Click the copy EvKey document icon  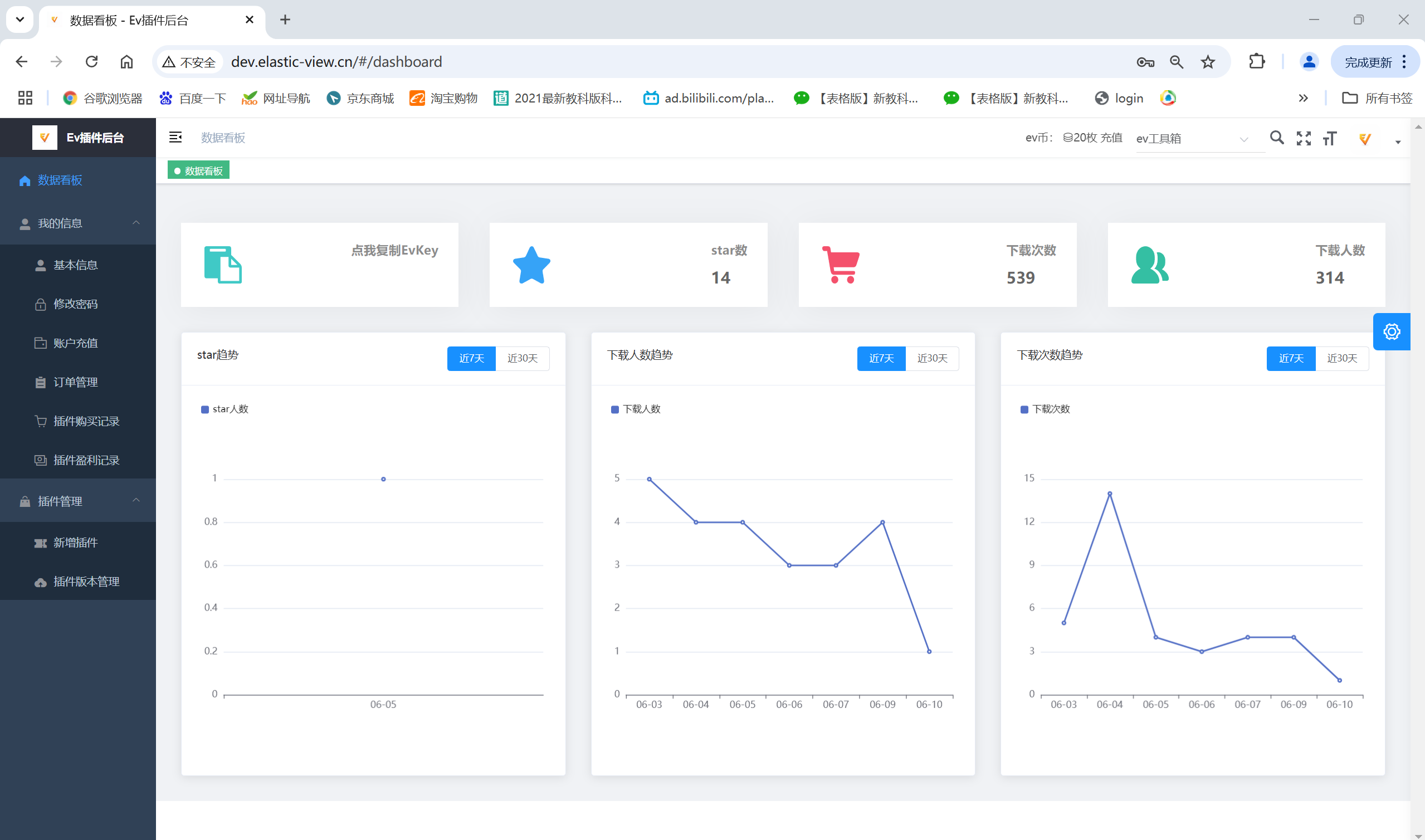click(223, 265)
